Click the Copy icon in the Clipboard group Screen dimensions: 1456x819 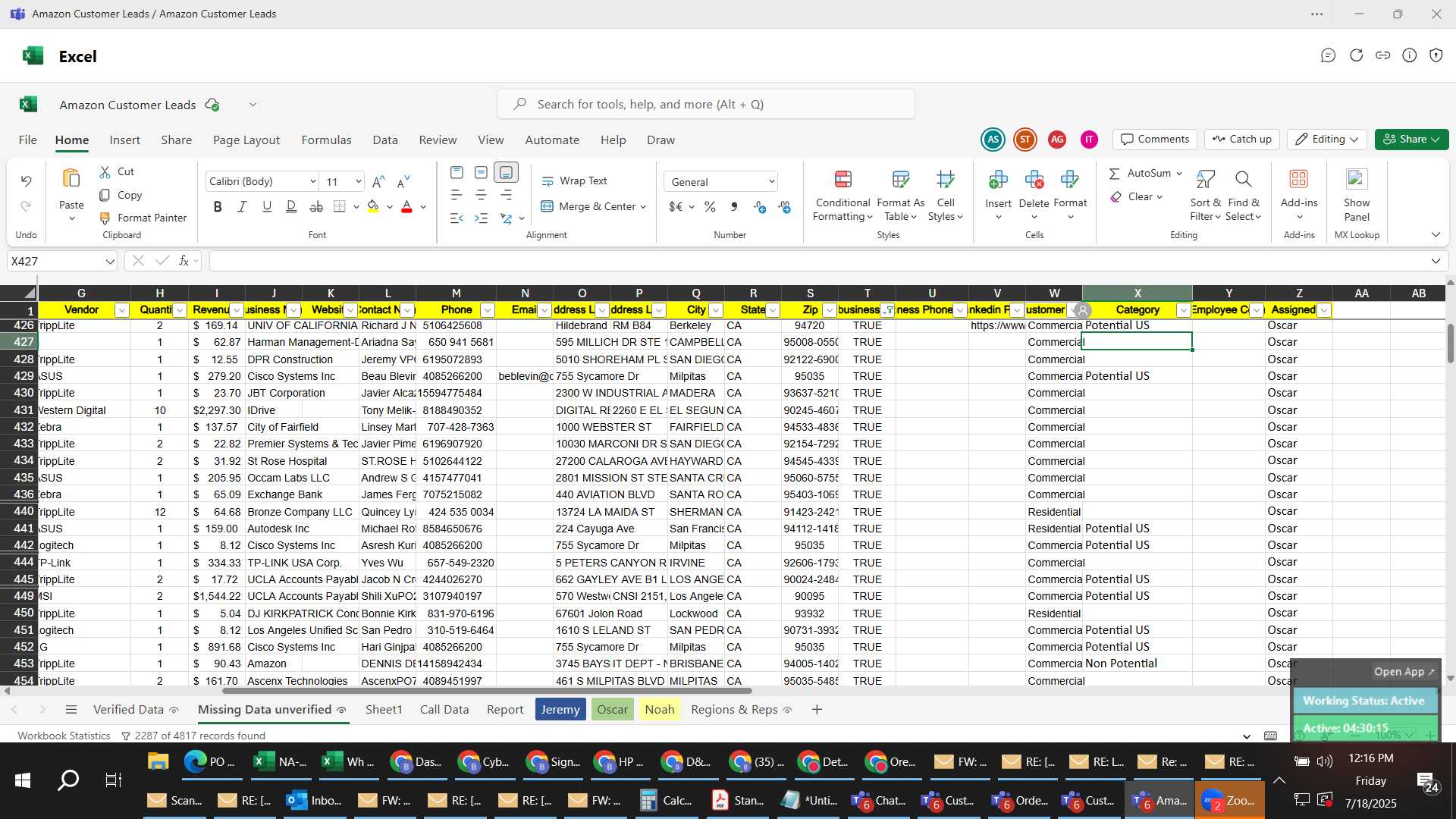click(x=105, y=195)
